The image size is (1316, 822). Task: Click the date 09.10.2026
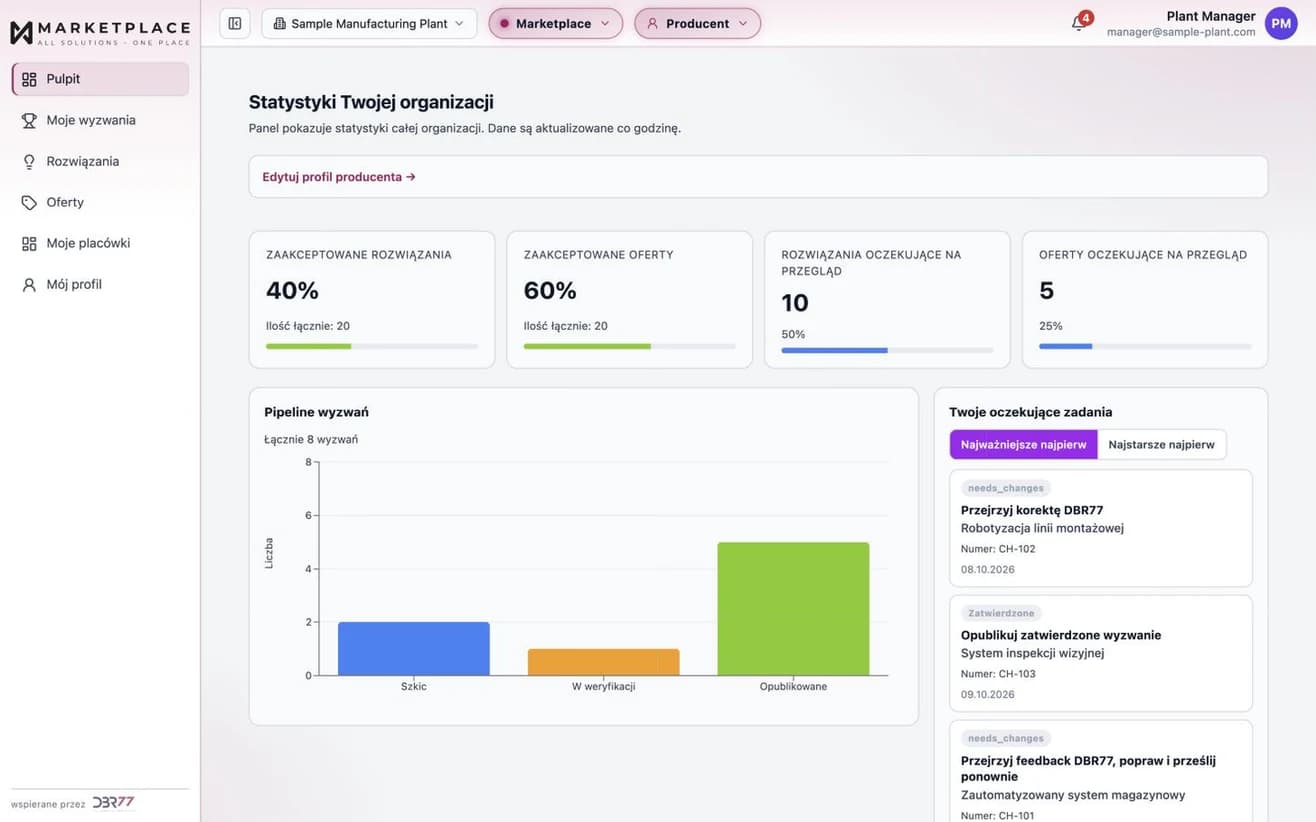[x=988, y=694]
